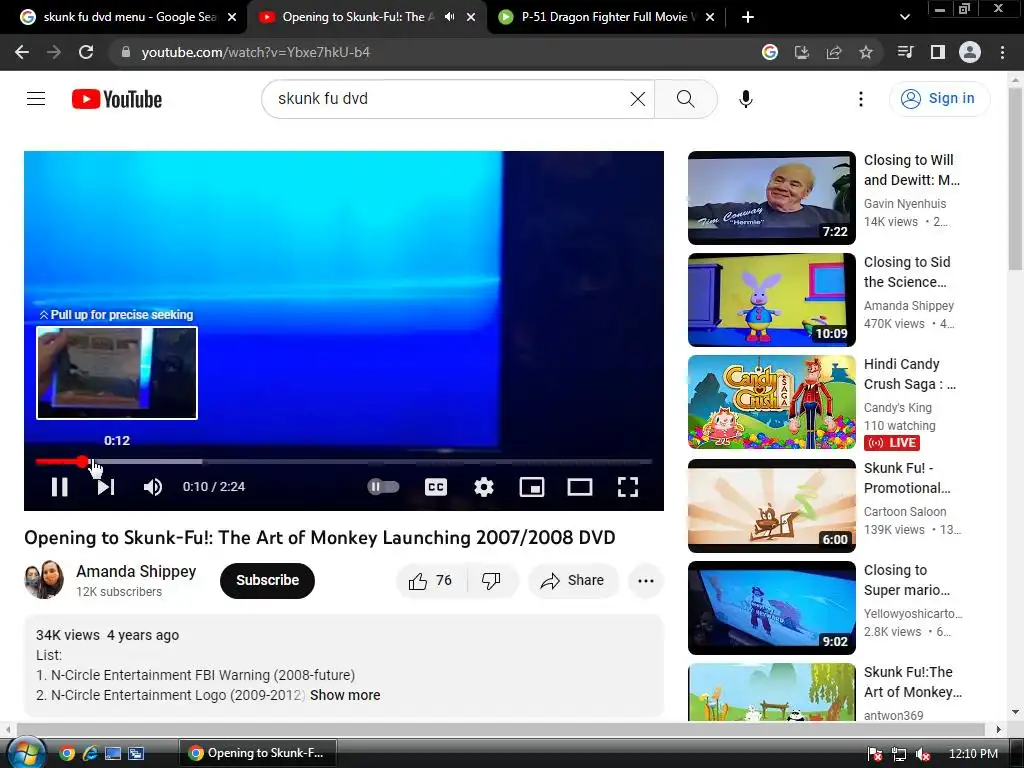This screenshot has height=768, width=1024.
Task: Select the Opening to Skunk-F... taskbar button
Action: point(258,753)
